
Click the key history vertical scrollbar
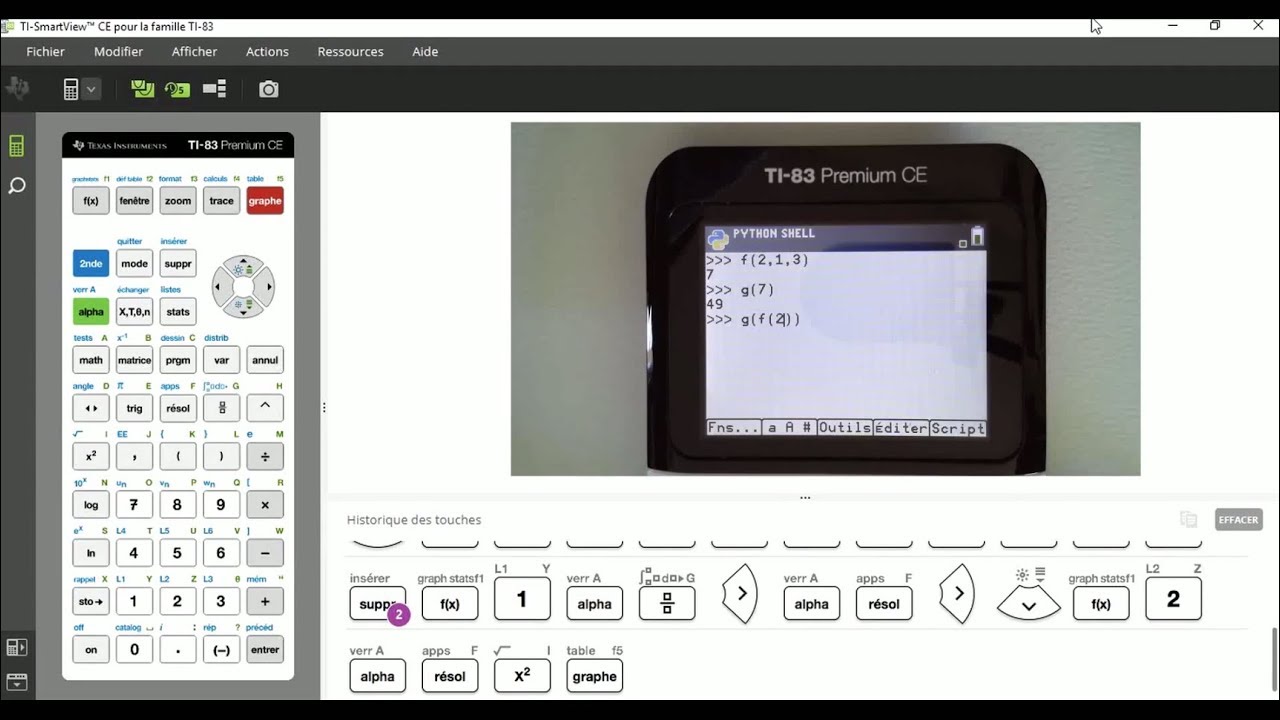1273,660
